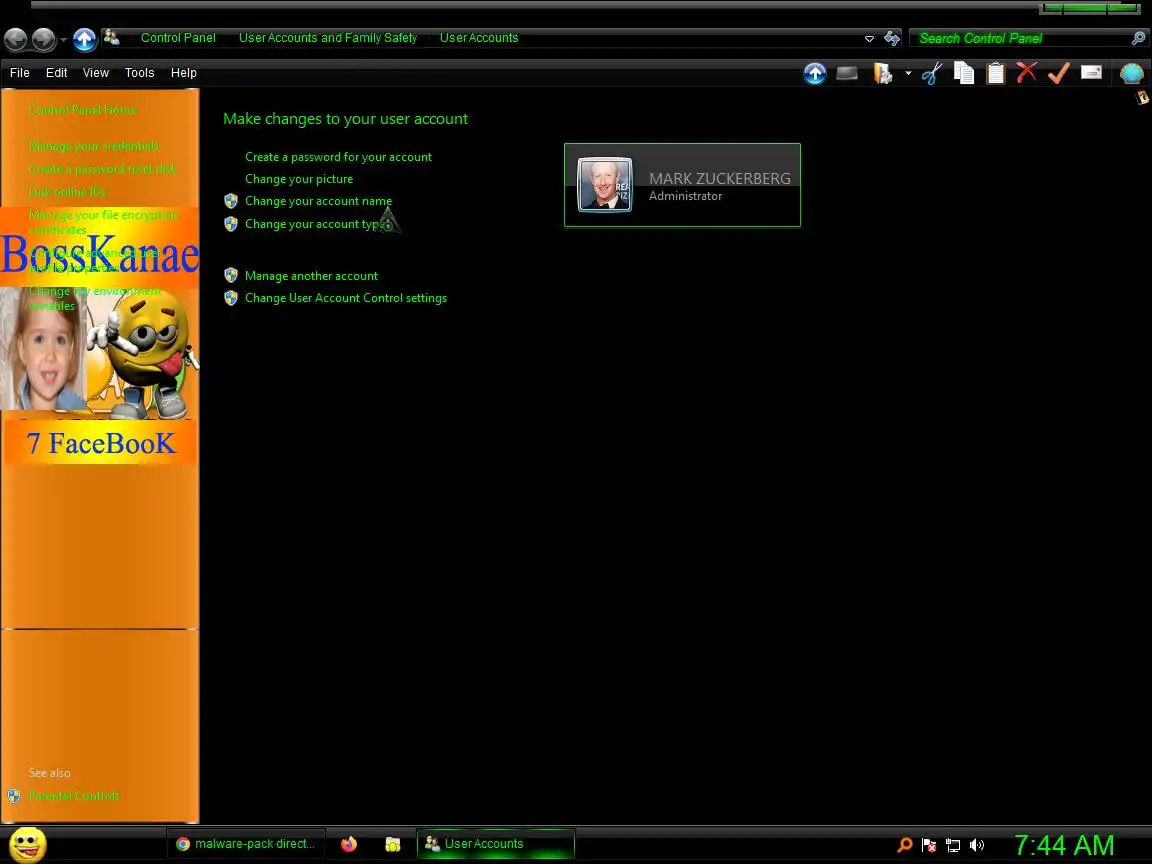Click the Copy pages toolbar icon
This screenshot has height=864, width=1152.
pyautogui.click(x=964, y=73)
